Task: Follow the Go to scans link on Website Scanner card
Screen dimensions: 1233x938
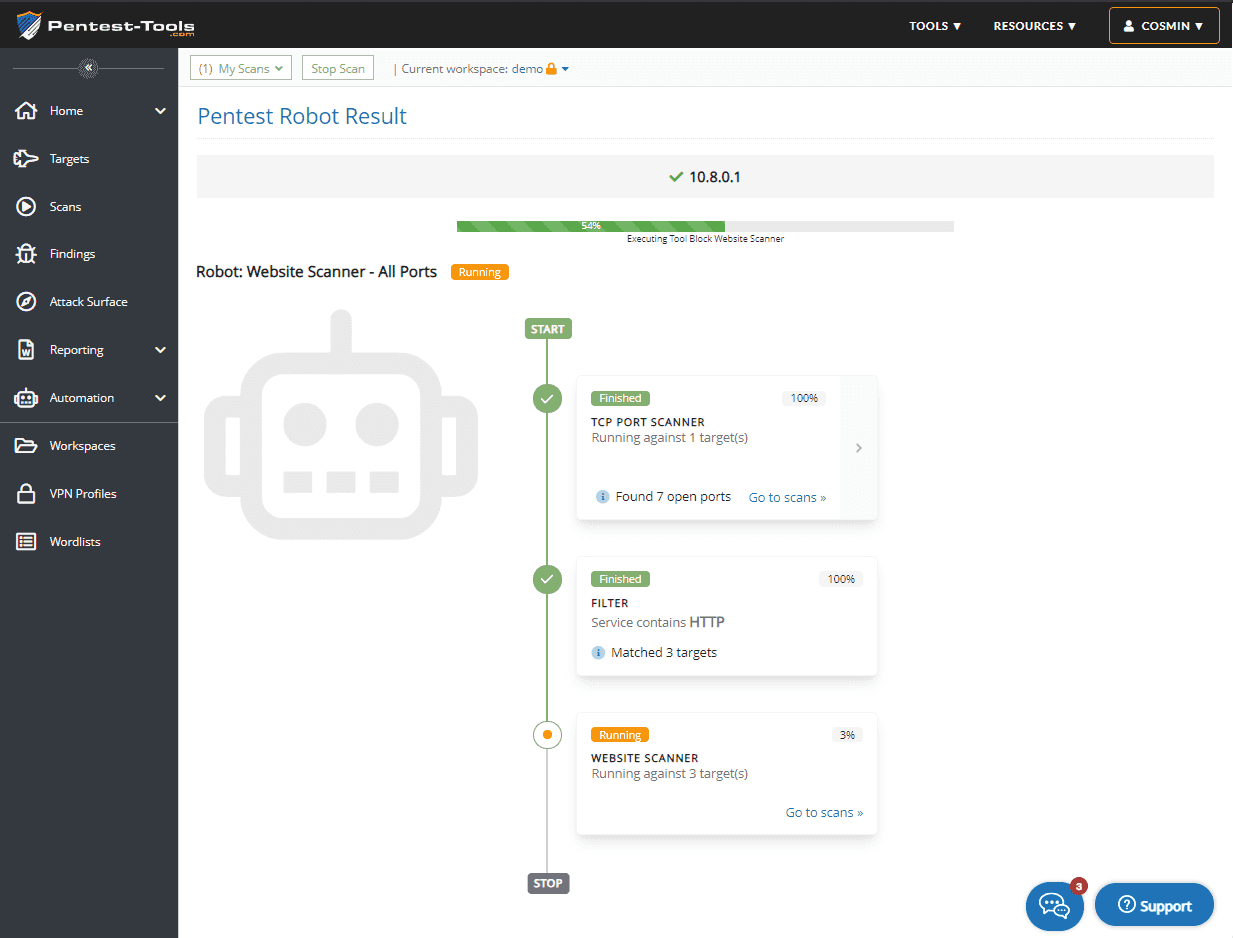Action: point(824,812)
